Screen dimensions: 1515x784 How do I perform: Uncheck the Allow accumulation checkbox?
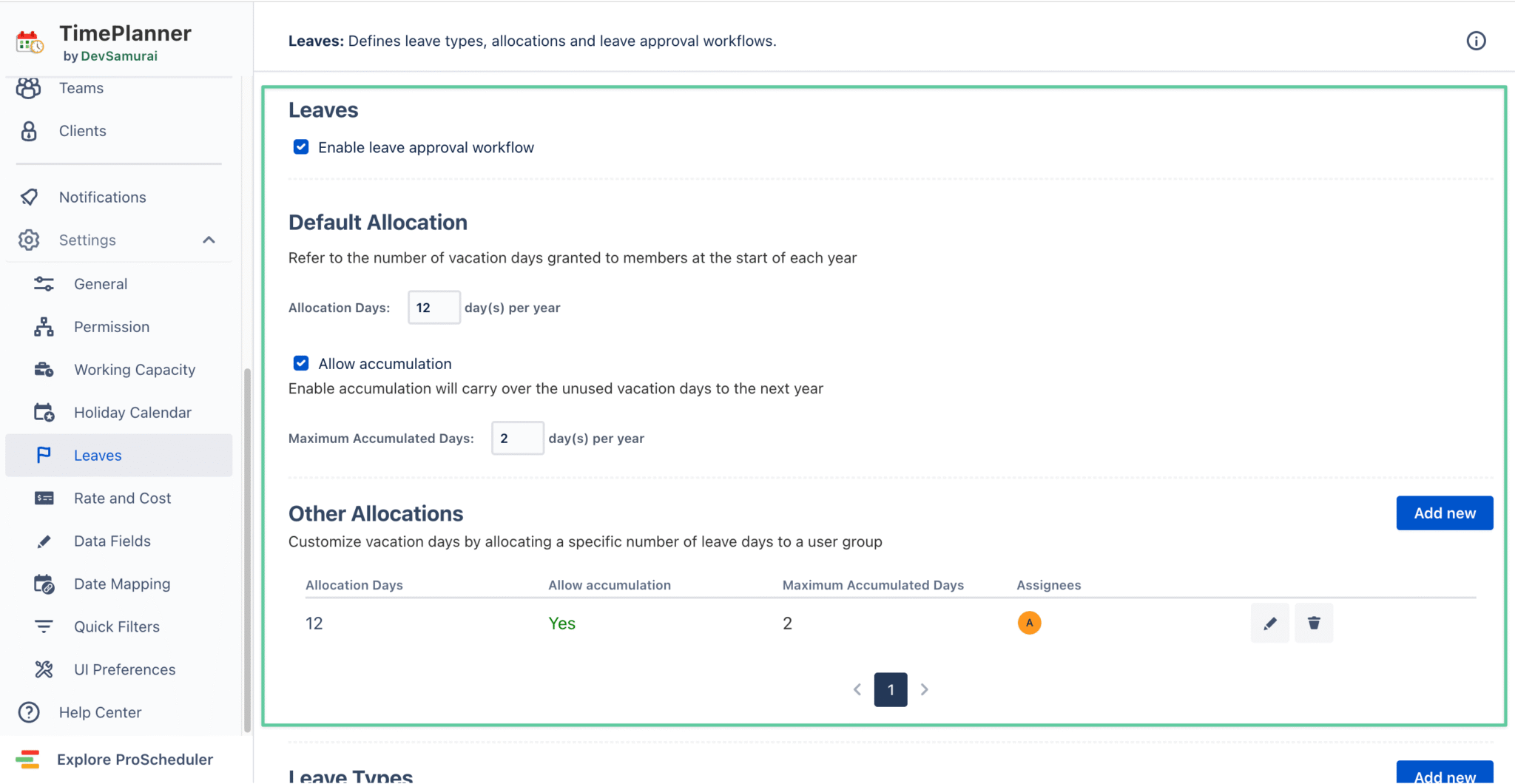point(301,363)
